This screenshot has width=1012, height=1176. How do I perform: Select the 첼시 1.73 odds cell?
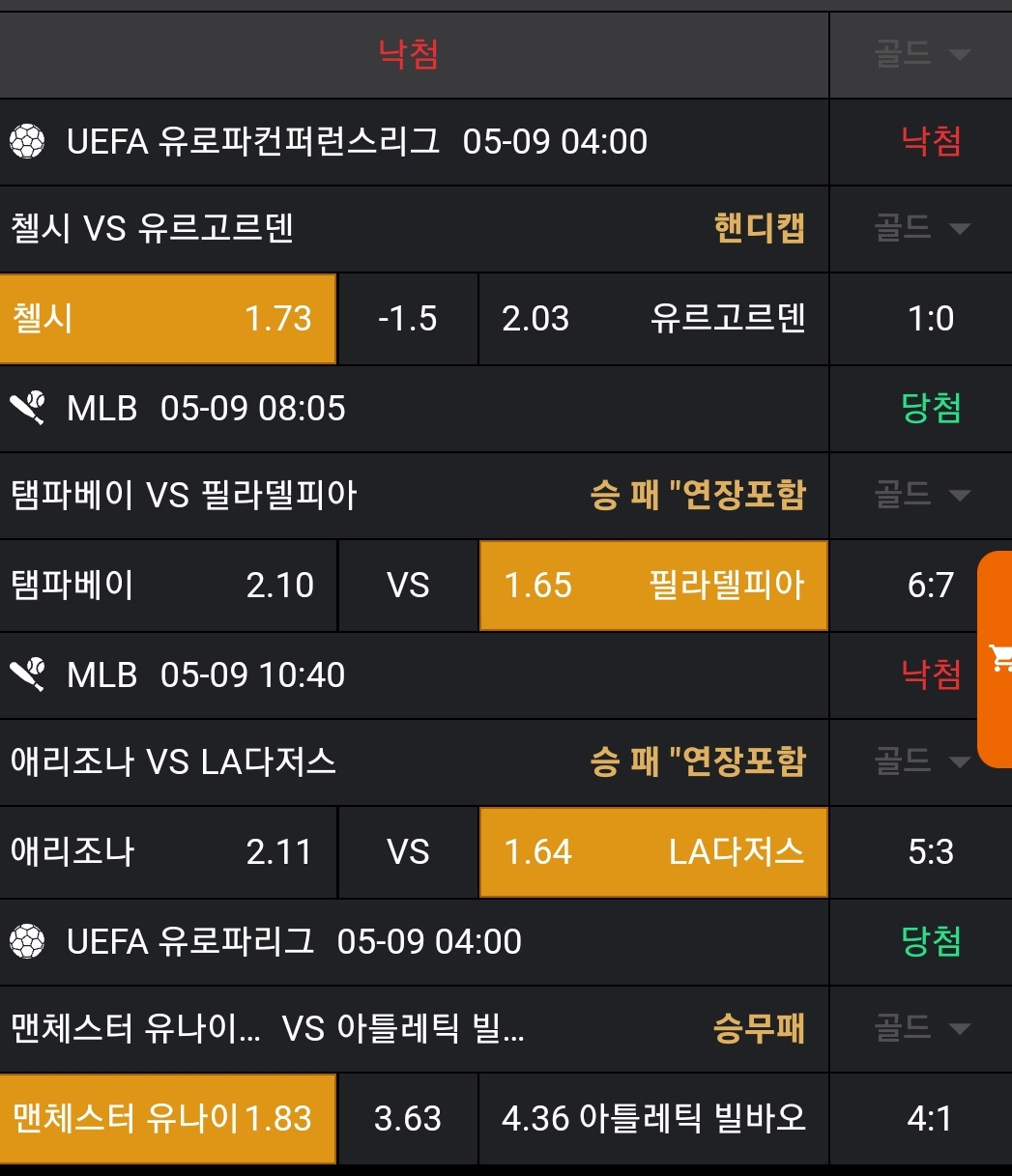[x=167, y=319]
